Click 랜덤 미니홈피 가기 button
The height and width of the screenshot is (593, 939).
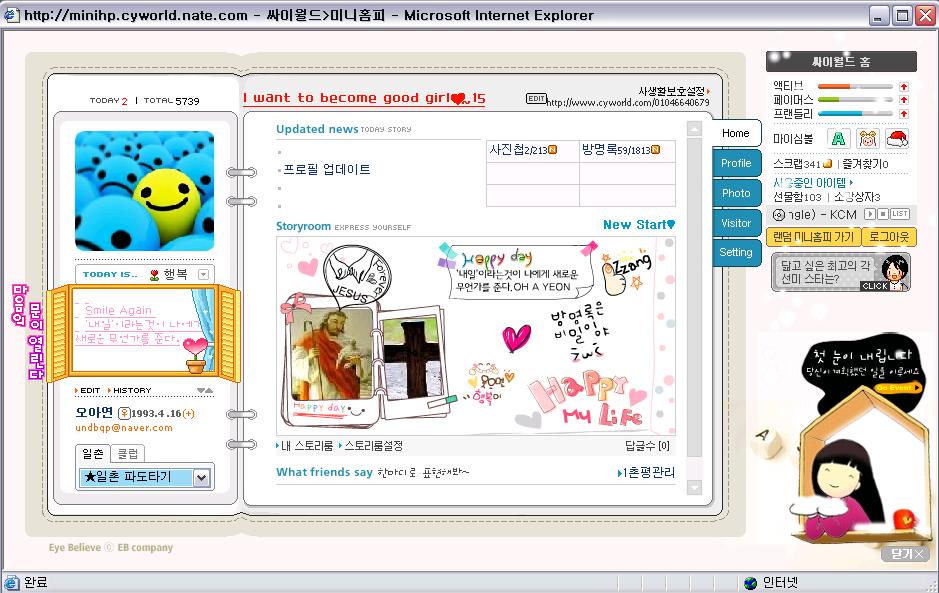tap(813, 237)
